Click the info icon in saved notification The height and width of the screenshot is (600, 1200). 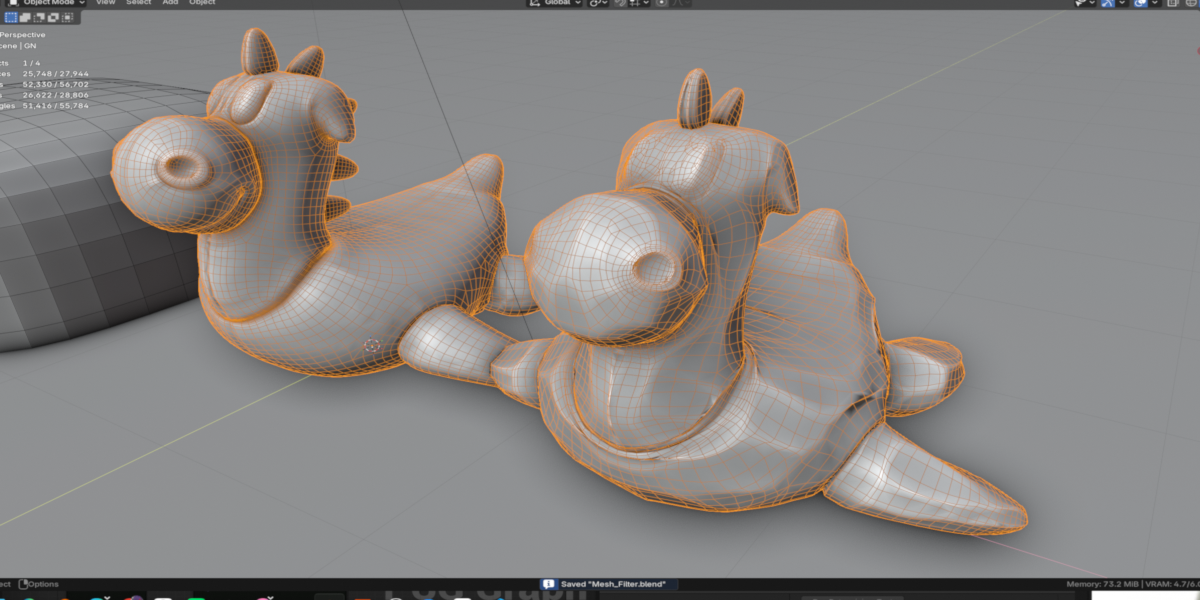[x=548, y=584]
